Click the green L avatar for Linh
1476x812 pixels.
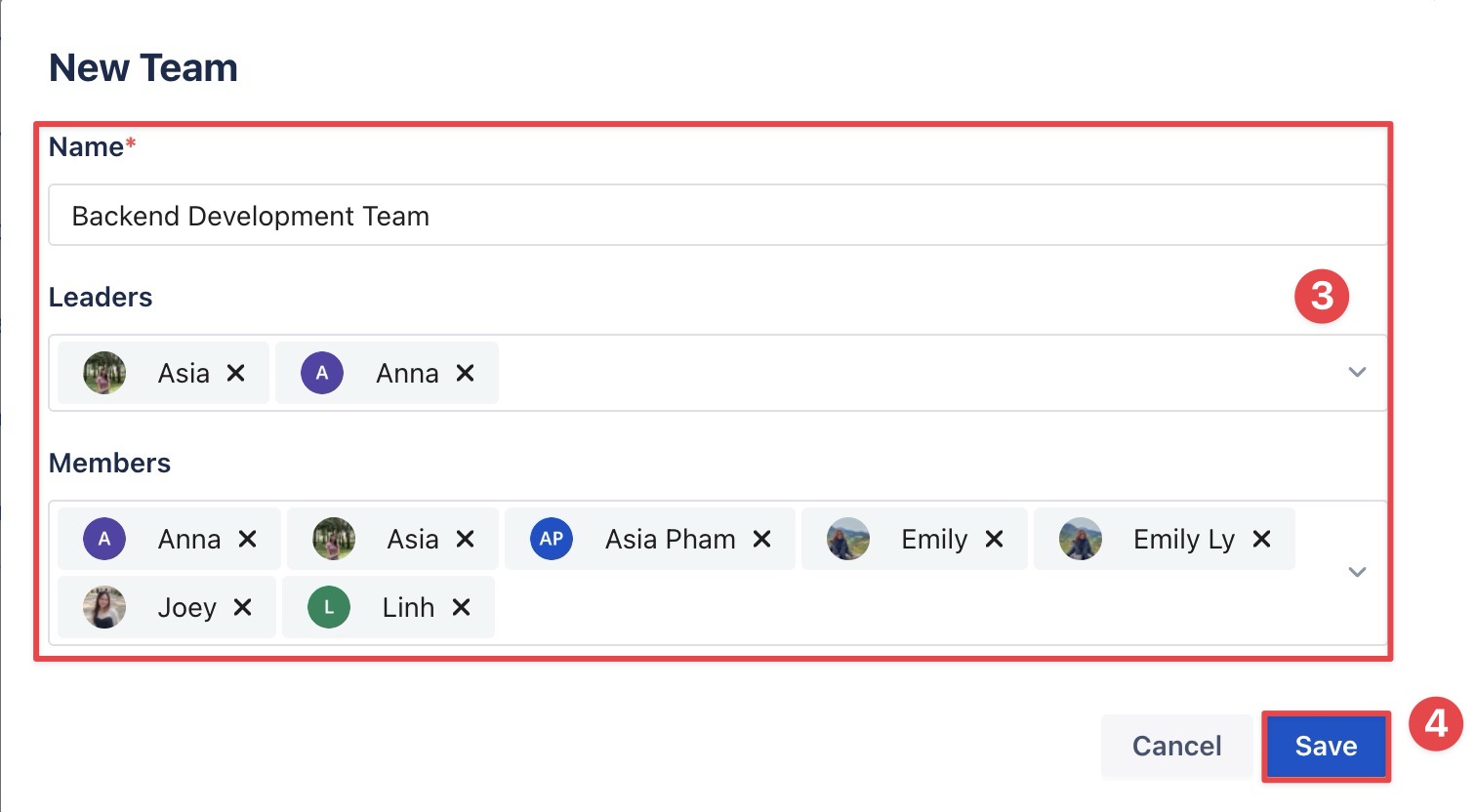(x=329, y=607)
